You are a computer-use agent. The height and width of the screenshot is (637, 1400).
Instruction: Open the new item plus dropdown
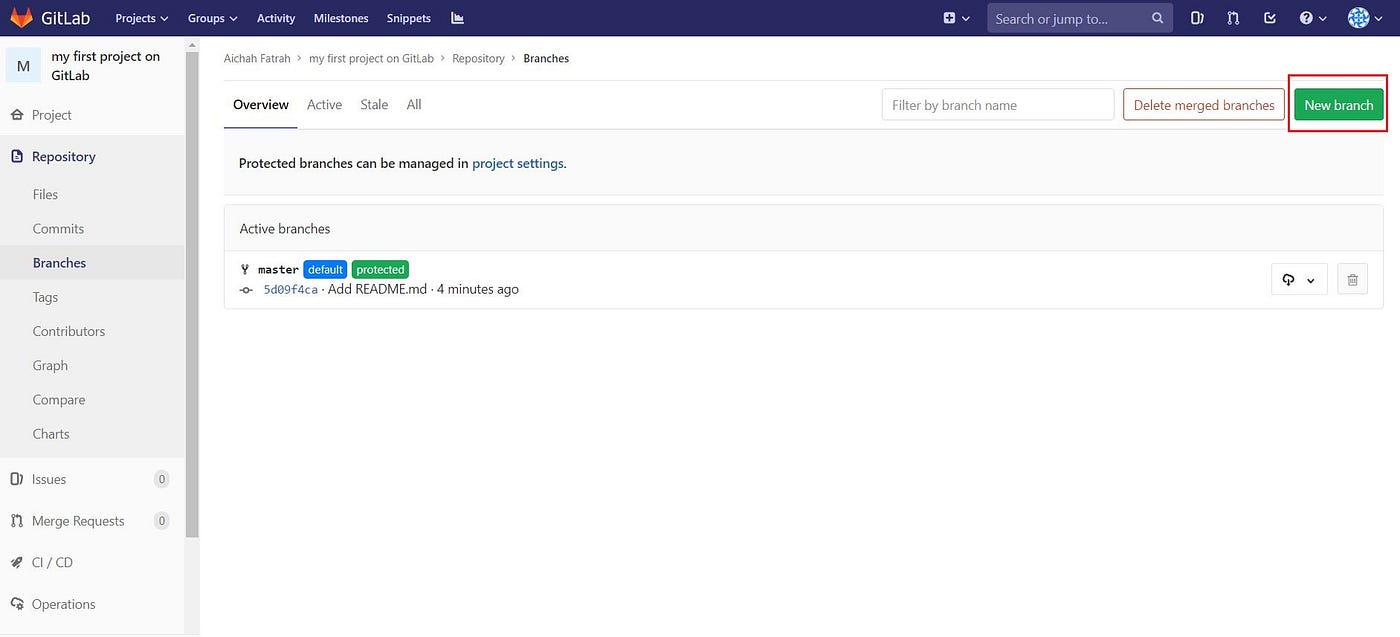click(x=957, y=18)
